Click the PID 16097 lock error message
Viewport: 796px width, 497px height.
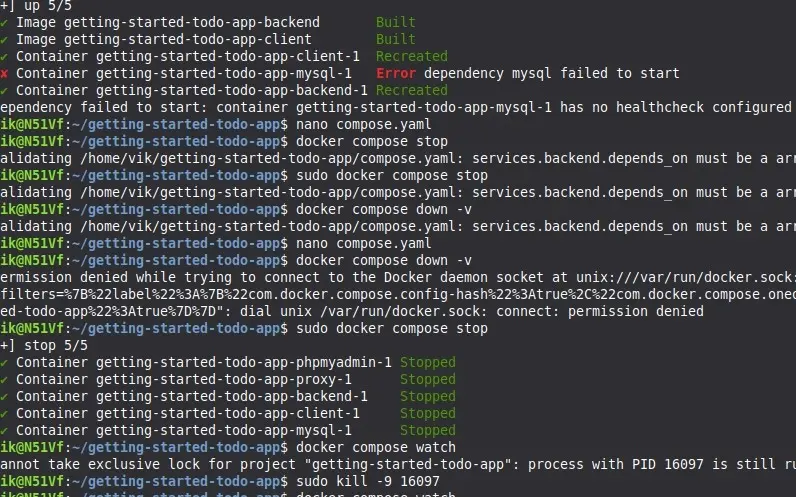[398, 465]
